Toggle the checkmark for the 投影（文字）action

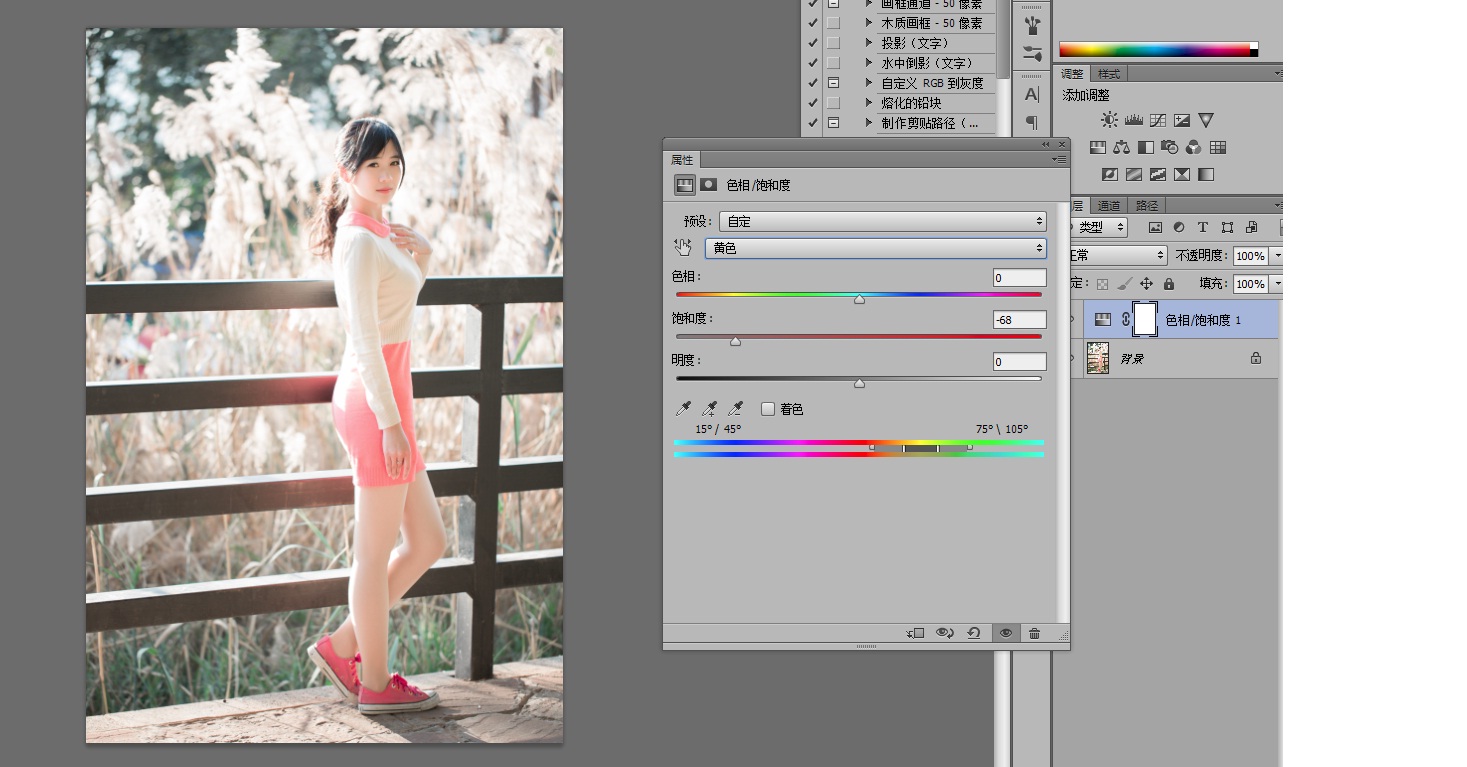tap(812, 43)
